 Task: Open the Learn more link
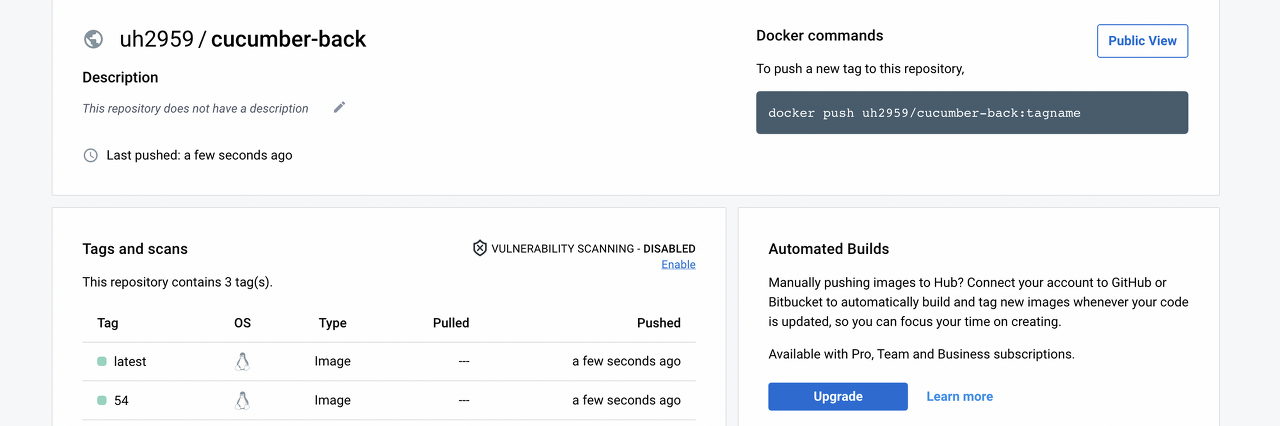pyautogui.click(x=959, y=396)
